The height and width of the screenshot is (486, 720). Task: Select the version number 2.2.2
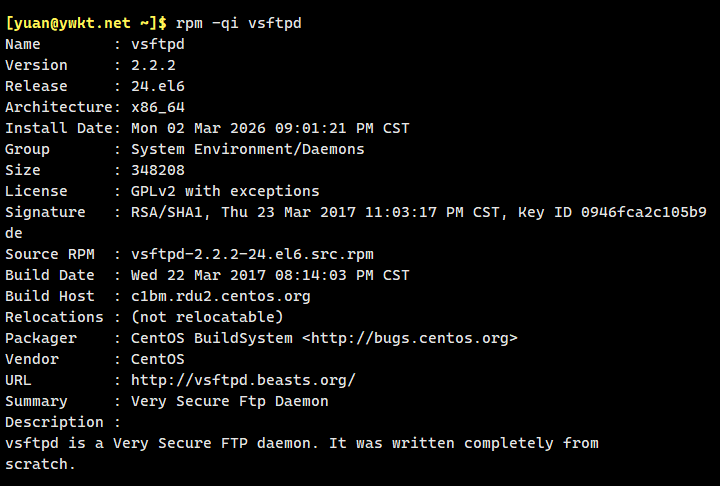pos(153,65)
